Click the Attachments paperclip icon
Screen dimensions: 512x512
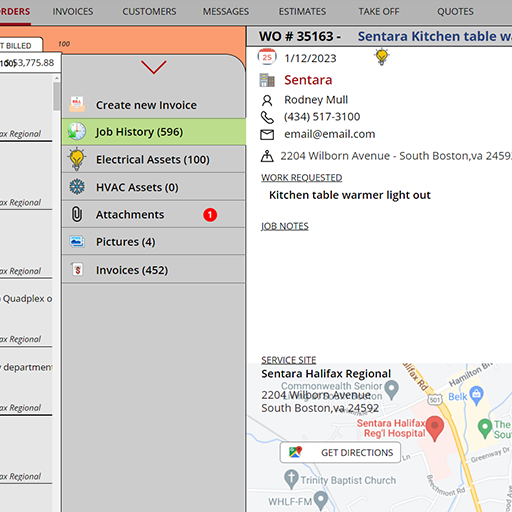tap(77, 214)
